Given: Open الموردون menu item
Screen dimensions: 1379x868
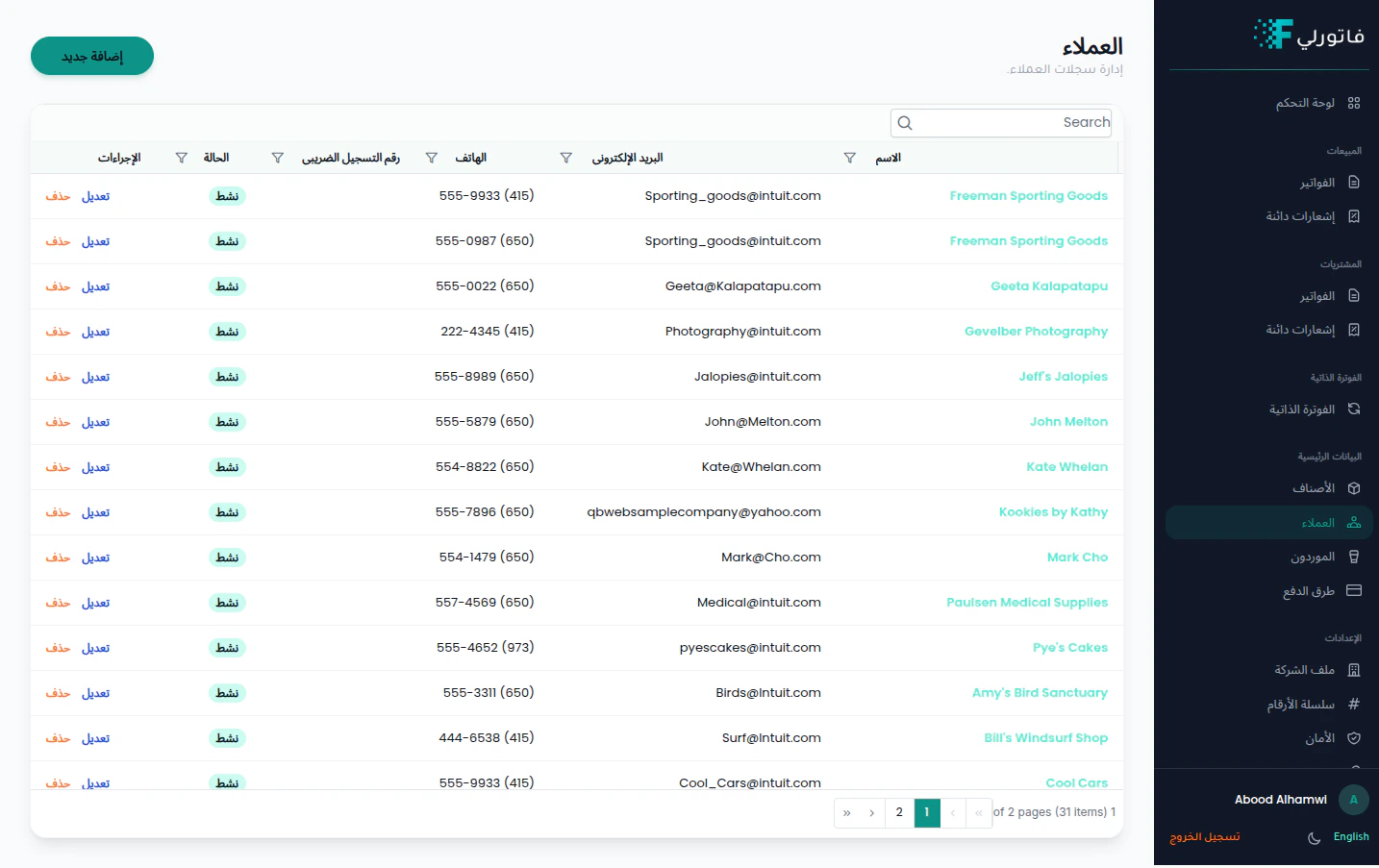Looking at the screenshot, I should [1313, 557].
